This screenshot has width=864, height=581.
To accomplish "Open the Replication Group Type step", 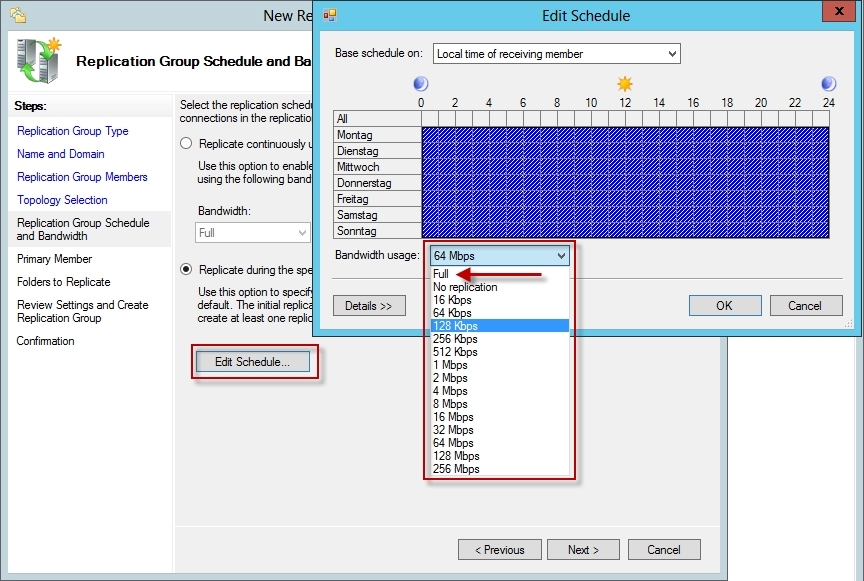I will pos(73,131).
